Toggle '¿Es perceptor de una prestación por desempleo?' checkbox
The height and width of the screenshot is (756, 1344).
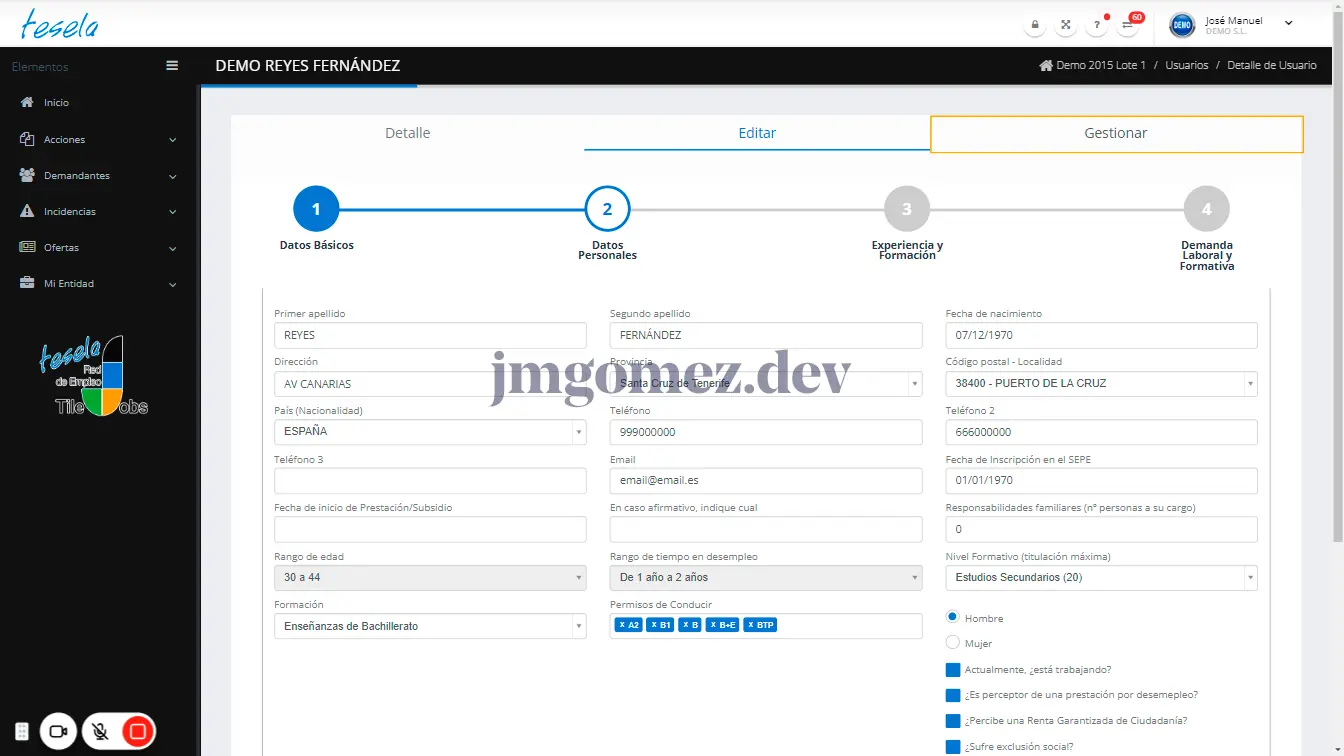pos(952,695)
